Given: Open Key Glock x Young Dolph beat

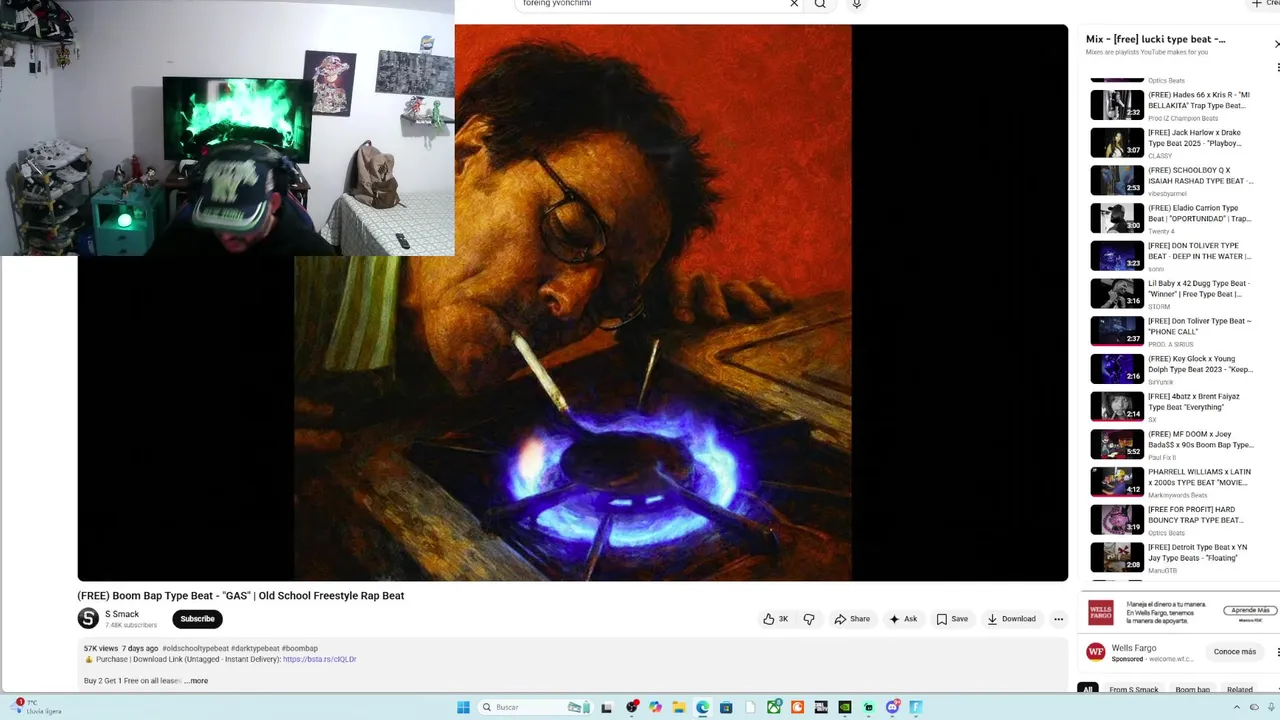Looking at the screenshot, I should pyautogui.click(x=1171, y=369).
